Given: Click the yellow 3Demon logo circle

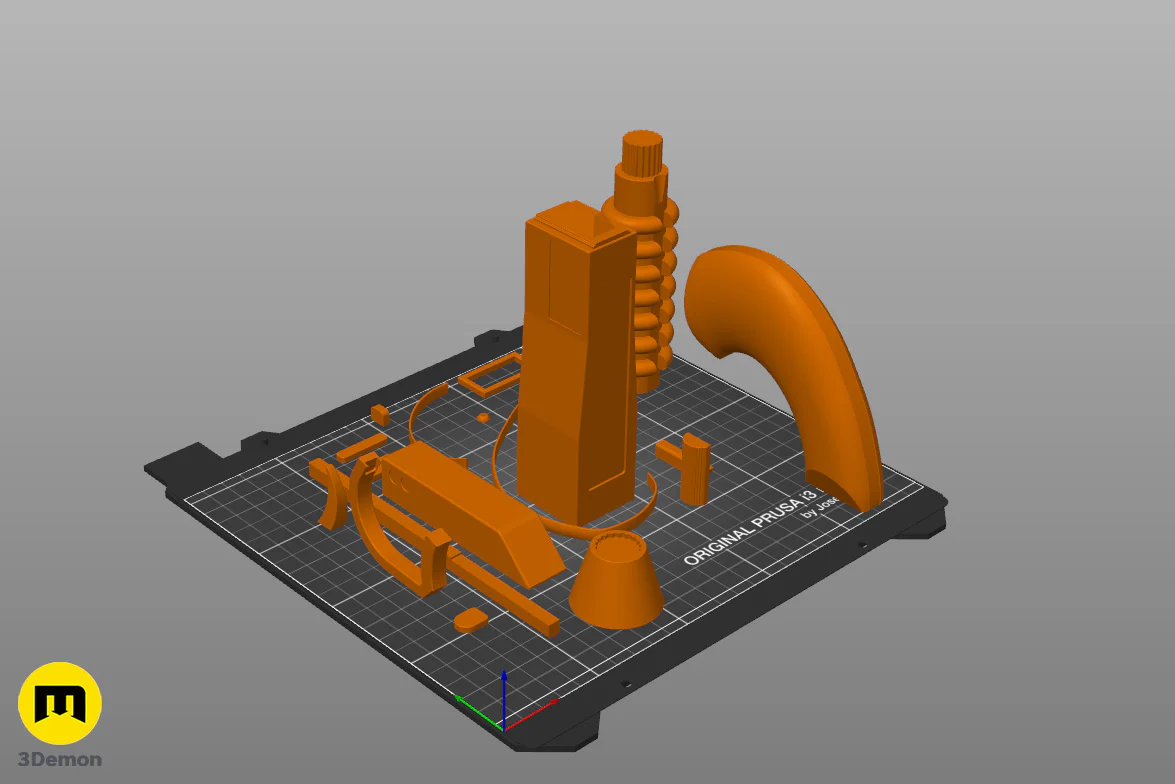Looking at the screenshot, I should click(60, 703).
